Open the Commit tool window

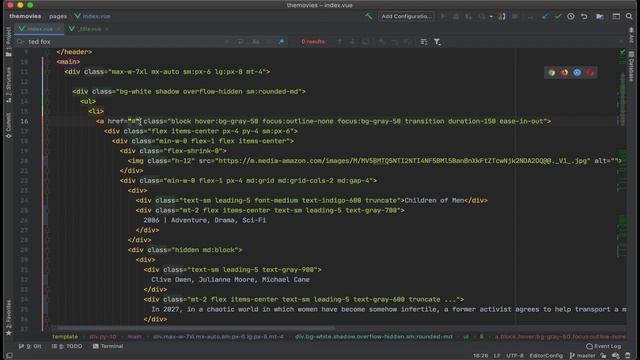point(9,126)
